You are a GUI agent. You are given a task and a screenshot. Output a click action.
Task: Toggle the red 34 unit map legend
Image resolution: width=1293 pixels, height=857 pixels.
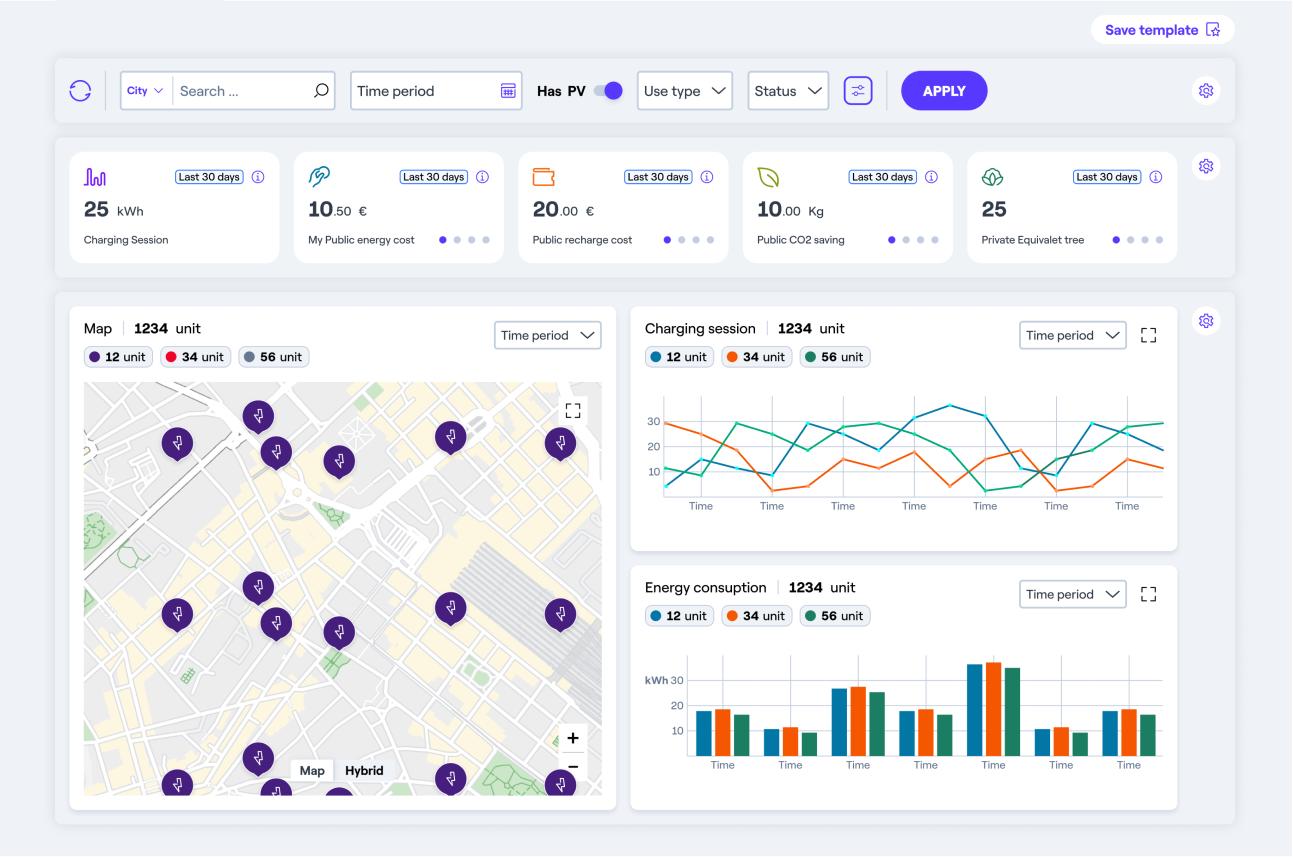pyautogui.click(x=194, y=357)
